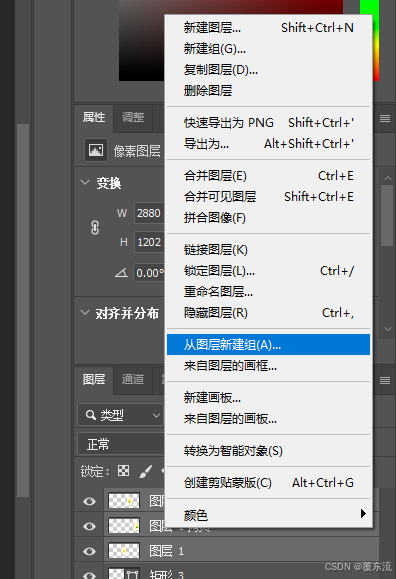Click the 像素图层 pixel layer icon
The width and height of the screenshot is (396, 579).
coord(96,150)
